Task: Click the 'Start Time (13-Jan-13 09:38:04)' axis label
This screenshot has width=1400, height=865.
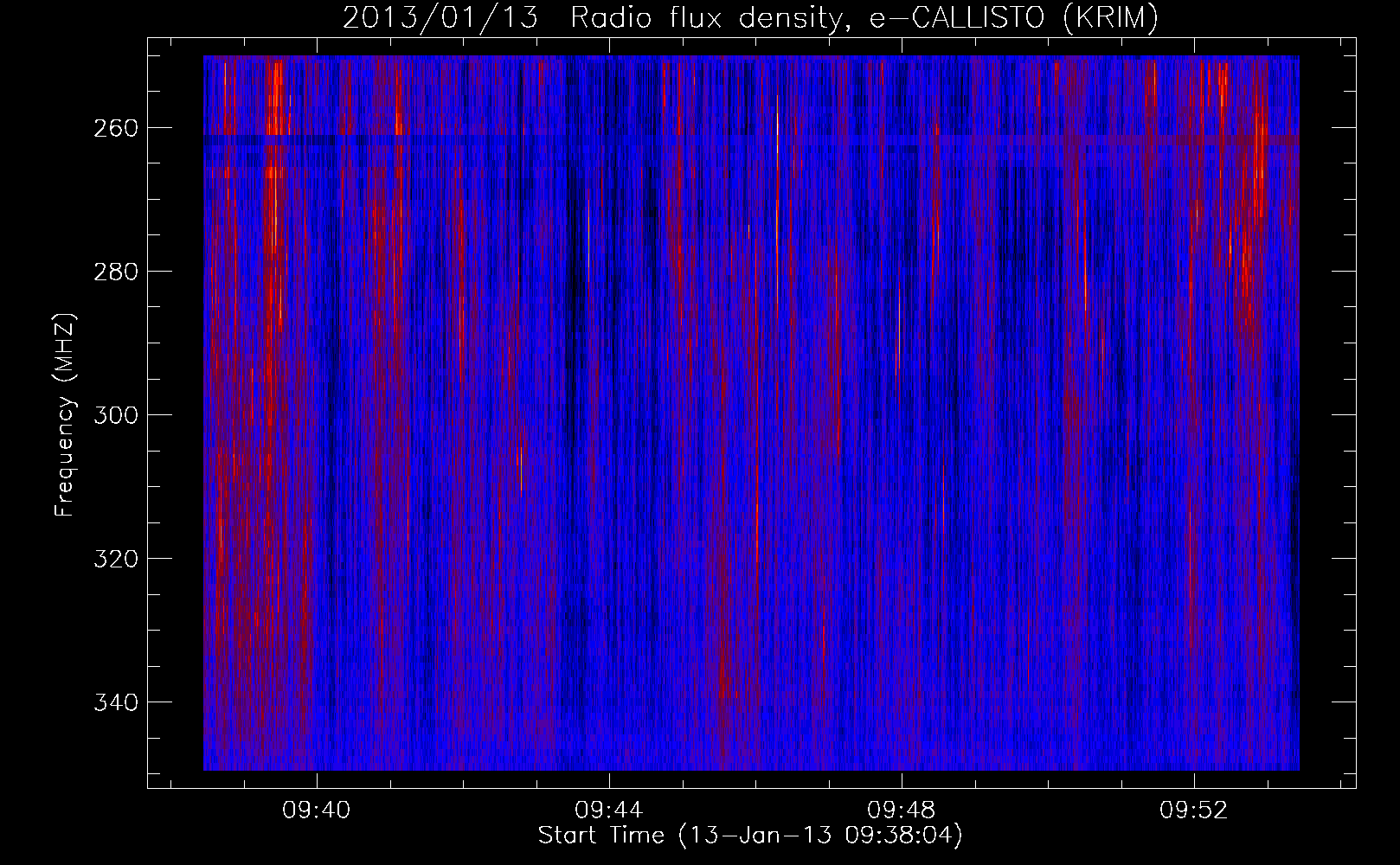Action: (750, 836)
